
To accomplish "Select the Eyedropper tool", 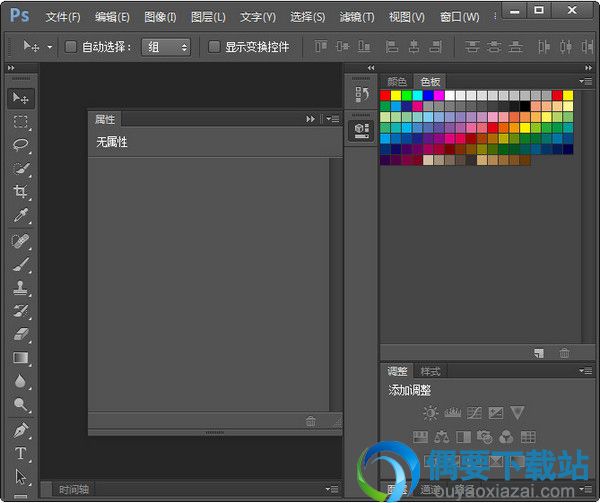I will (x=21, y=215).
